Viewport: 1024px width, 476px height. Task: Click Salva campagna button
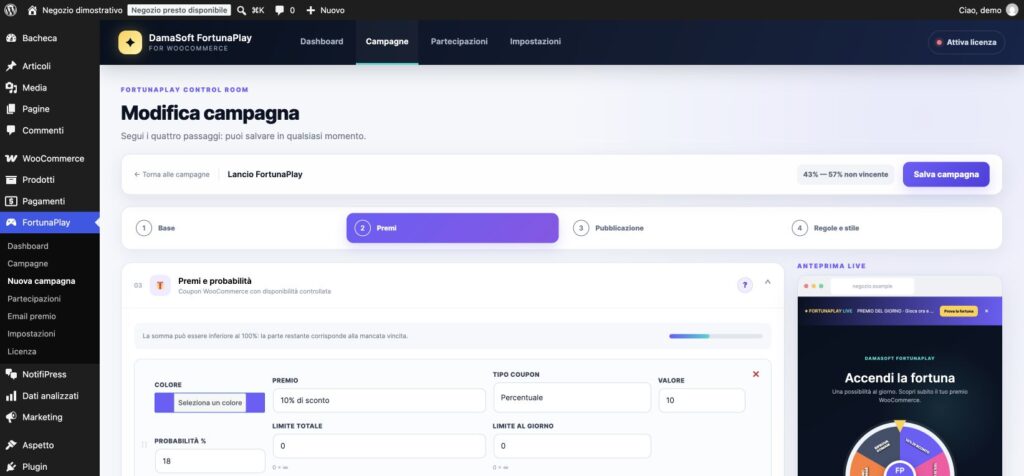(x=946, y=174)
